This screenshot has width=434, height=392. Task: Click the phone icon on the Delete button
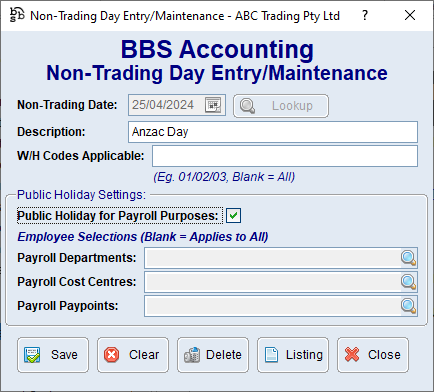pyautogui.click(x=192, y=355)
